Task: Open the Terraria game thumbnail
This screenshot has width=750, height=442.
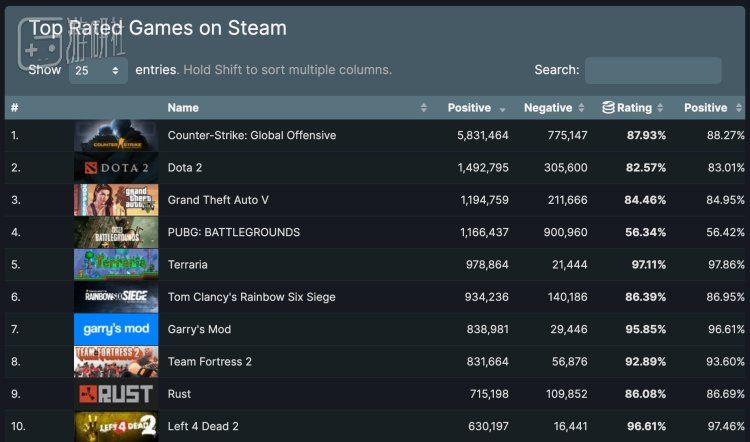Action: click(x=116, y=265)
